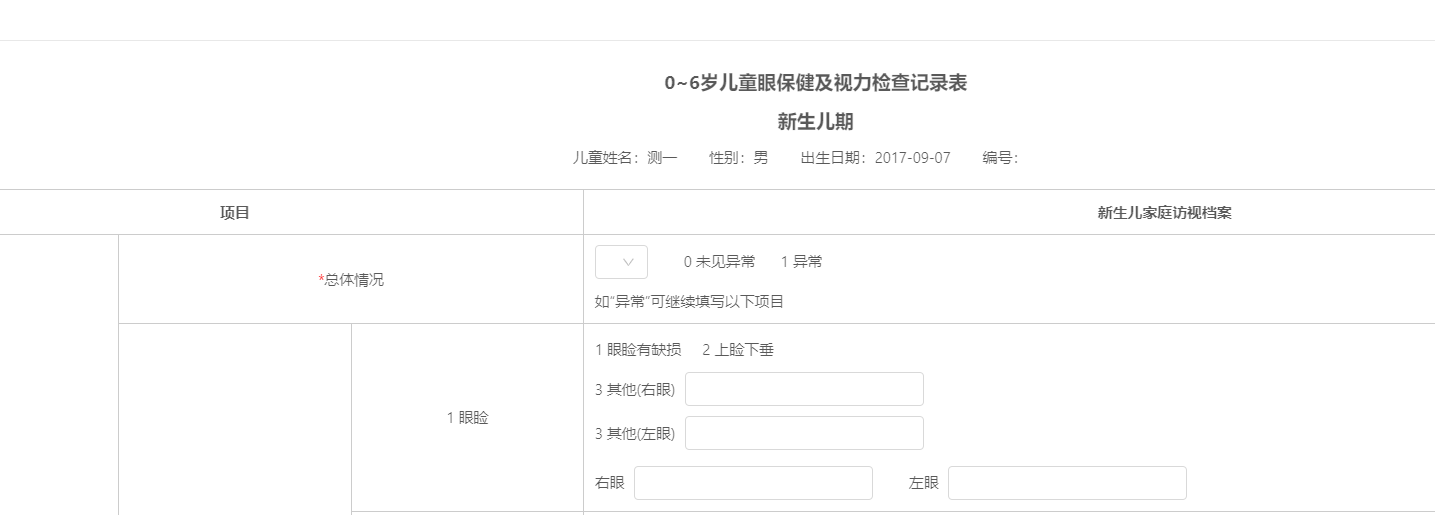Open the 总体情况 dropdown selector
Screen dimensions: 1435x515
[x=621, y=262]
